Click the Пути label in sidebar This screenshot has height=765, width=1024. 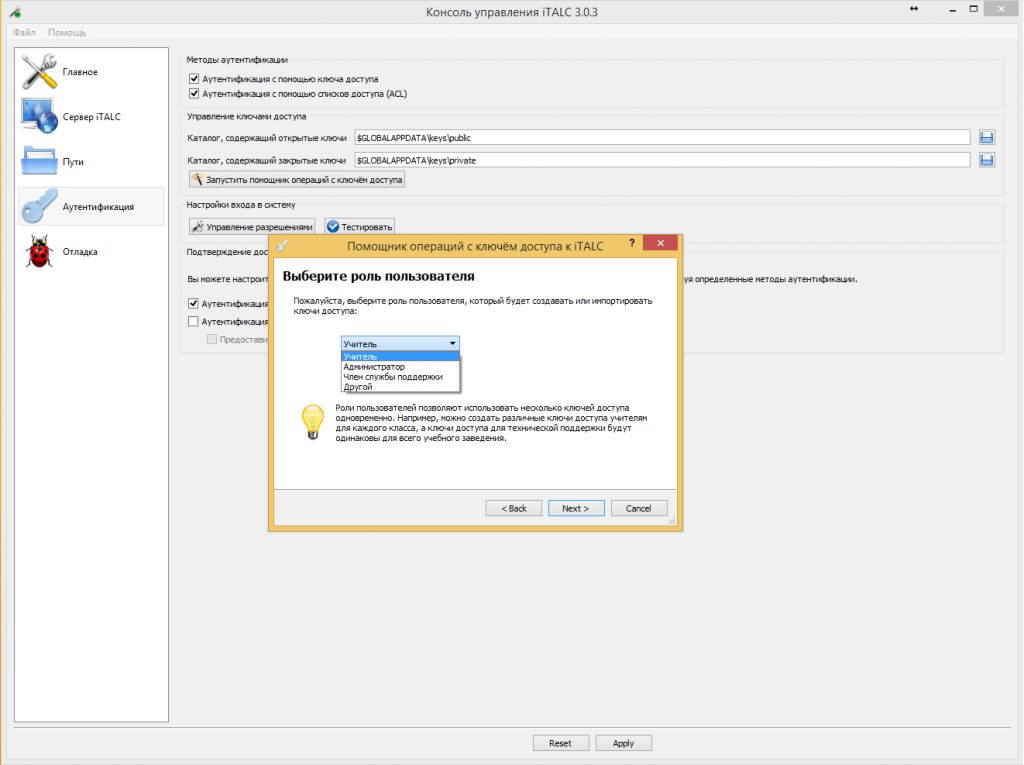(73, 162)
